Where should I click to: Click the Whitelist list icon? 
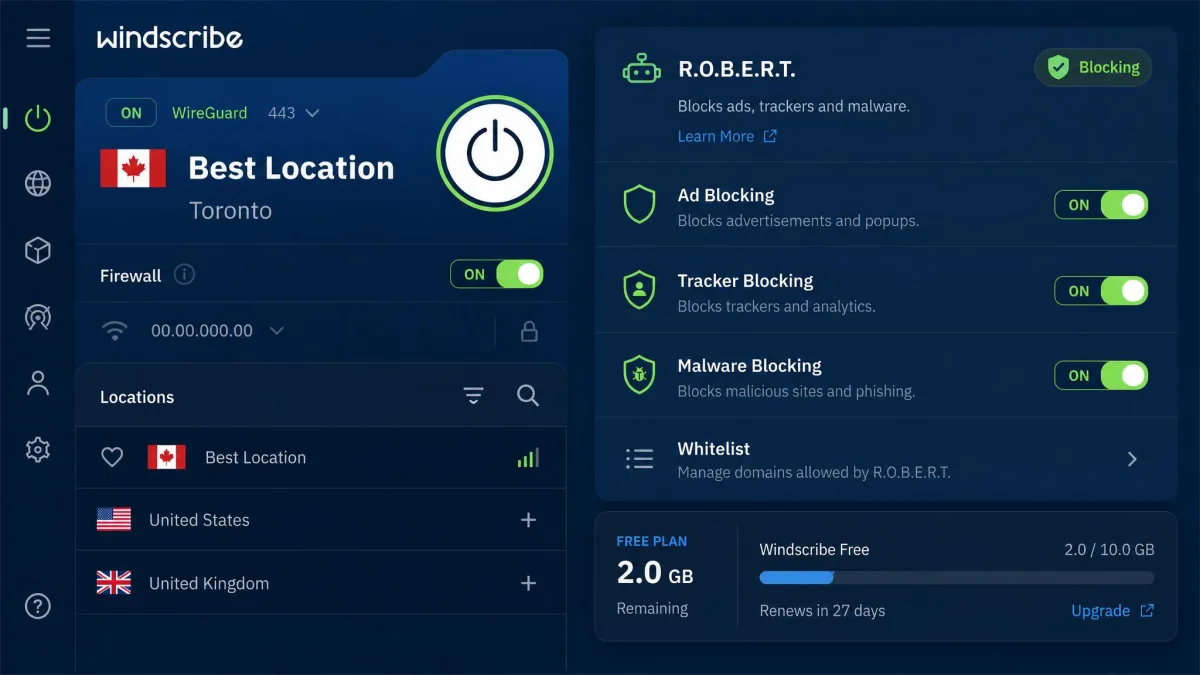coord(639,459)
